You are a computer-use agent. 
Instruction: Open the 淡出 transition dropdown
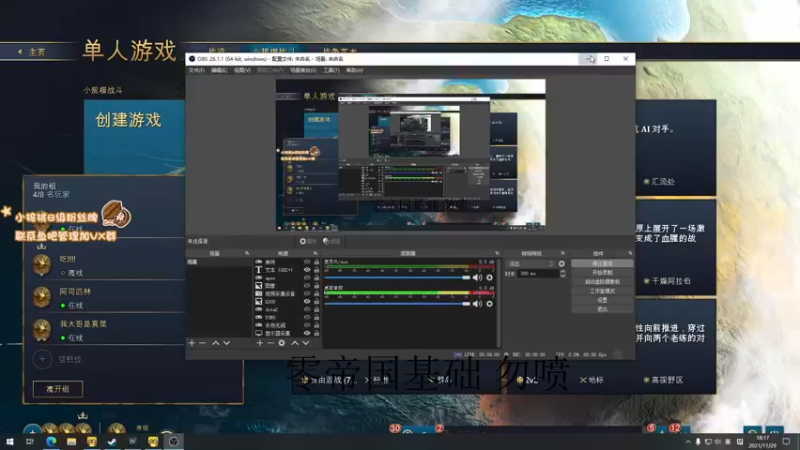point(531,264)
